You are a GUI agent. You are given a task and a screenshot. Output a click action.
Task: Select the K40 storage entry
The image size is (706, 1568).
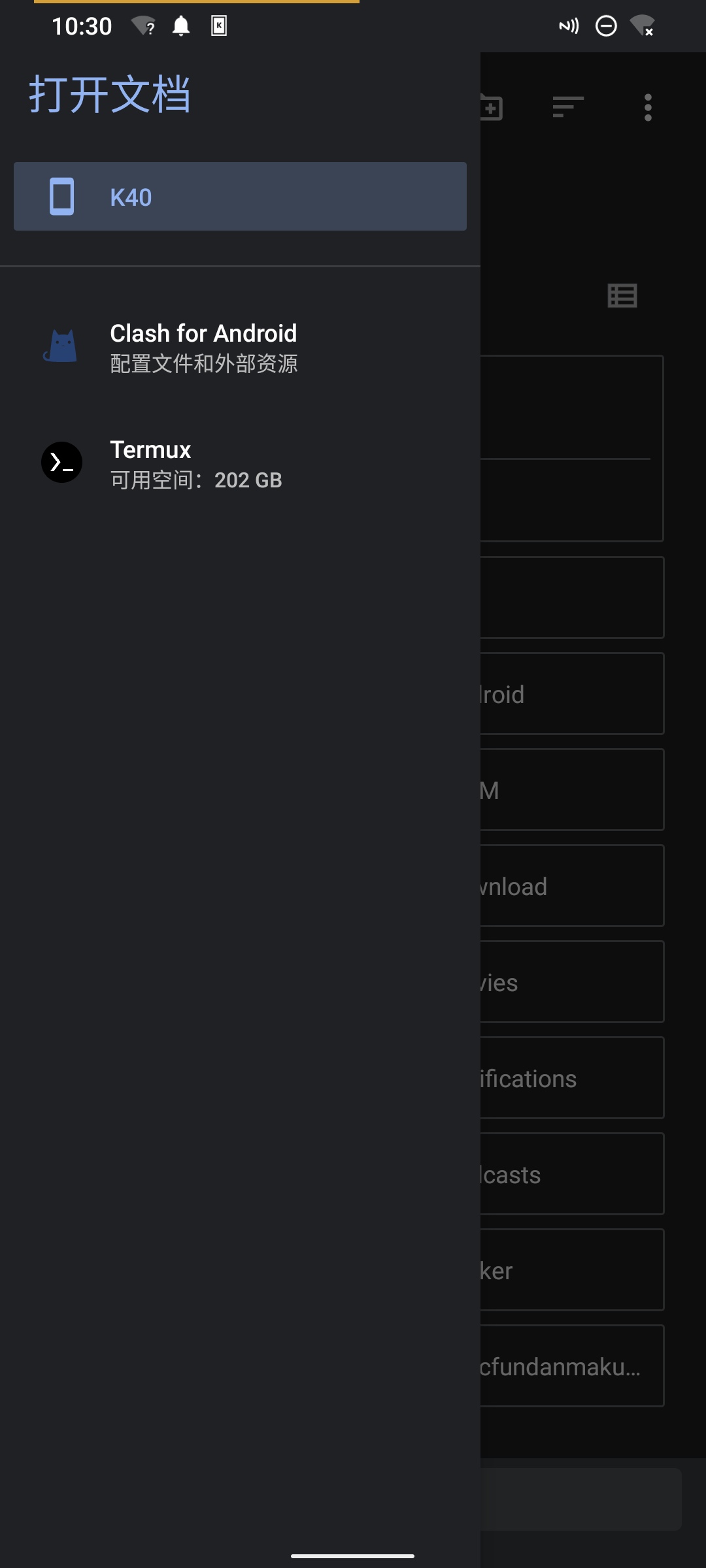[x=240, y=197]
